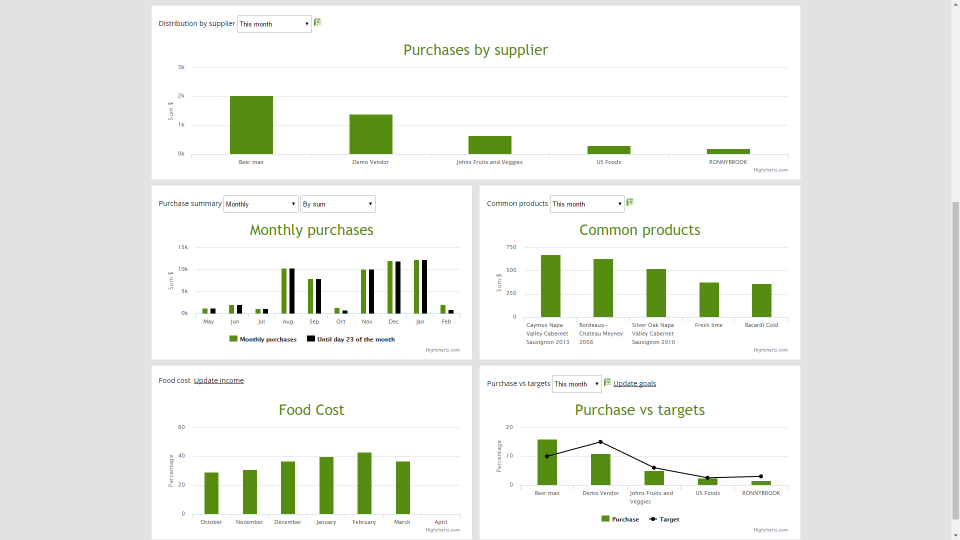Select the Johns Fruits and Veggies supplier bar
960x540 pixels.
490,145
